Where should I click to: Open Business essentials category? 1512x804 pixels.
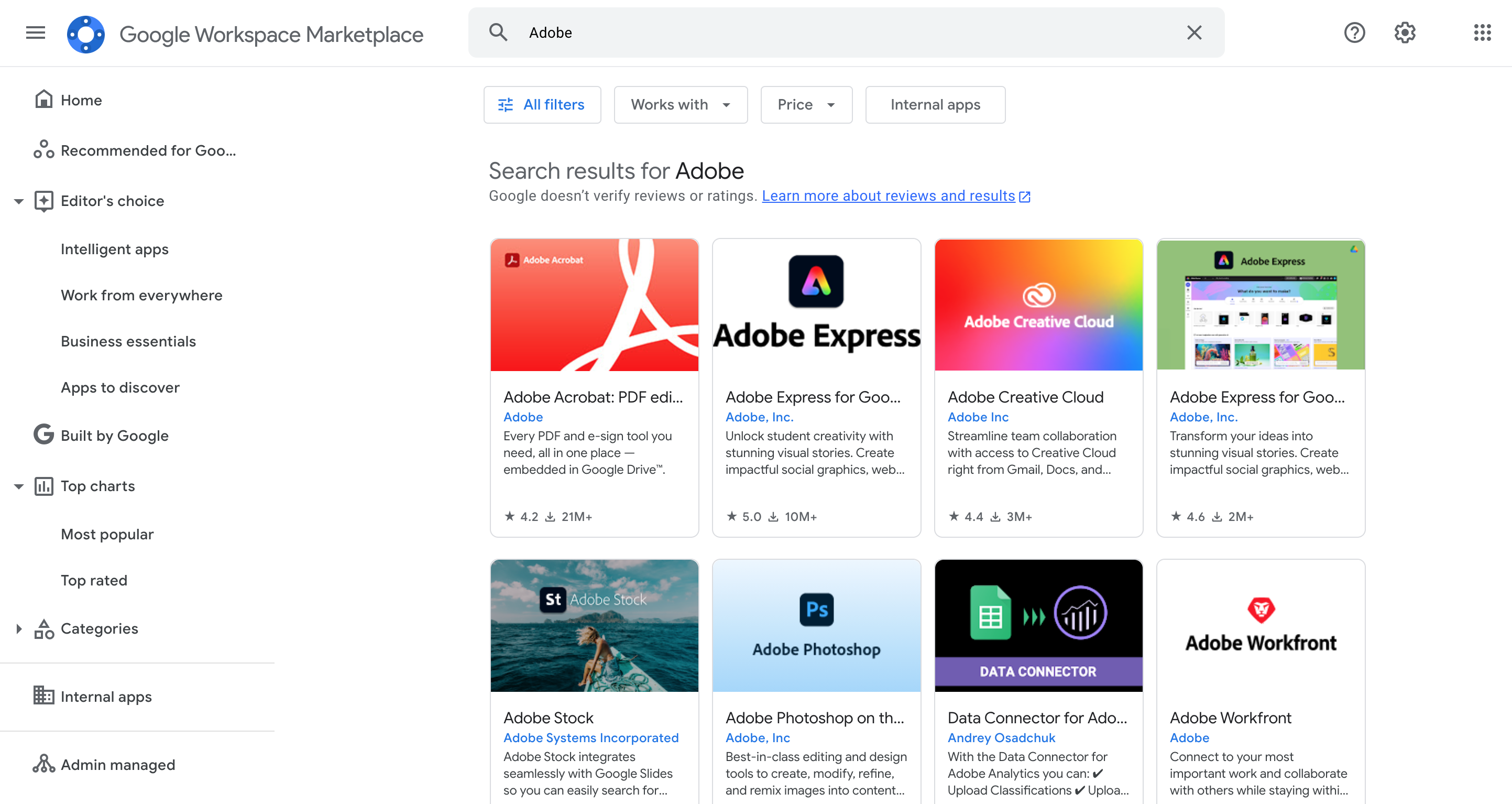[x=128, y=341]
